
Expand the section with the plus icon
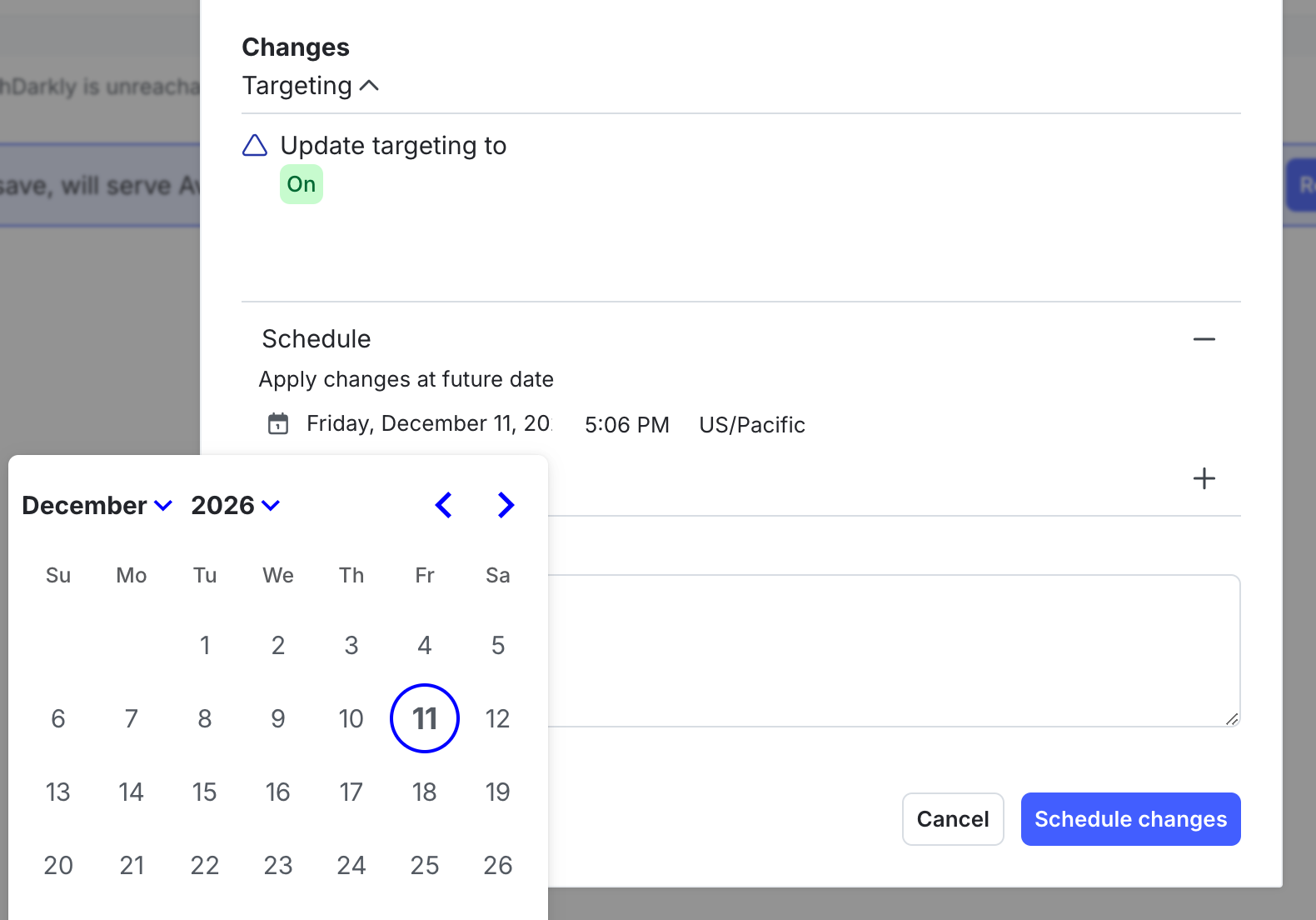click(1204, 478)
